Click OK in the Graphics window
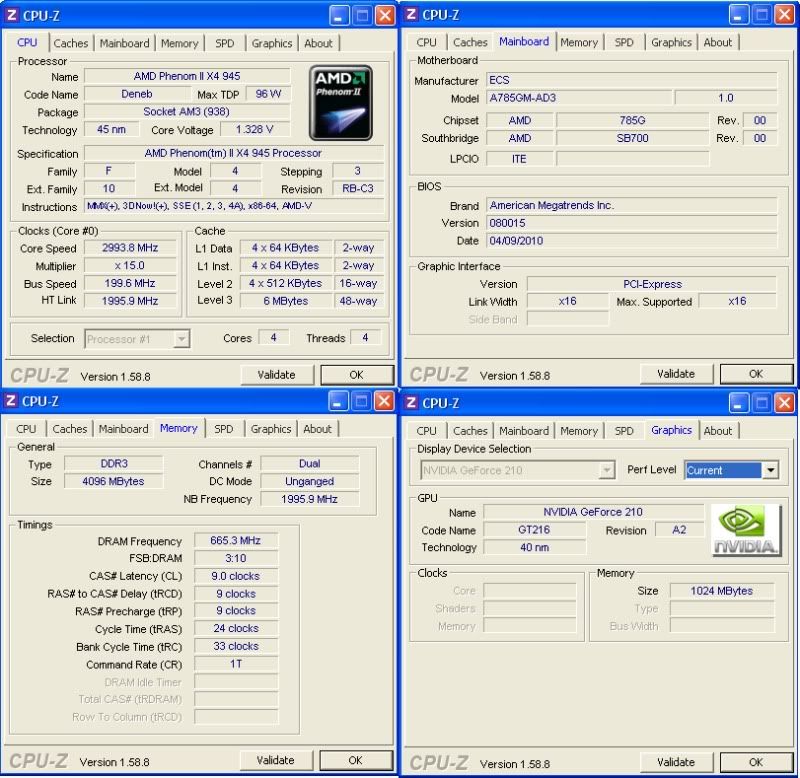Screen dimensions: 800x778 tap(756, 762)
